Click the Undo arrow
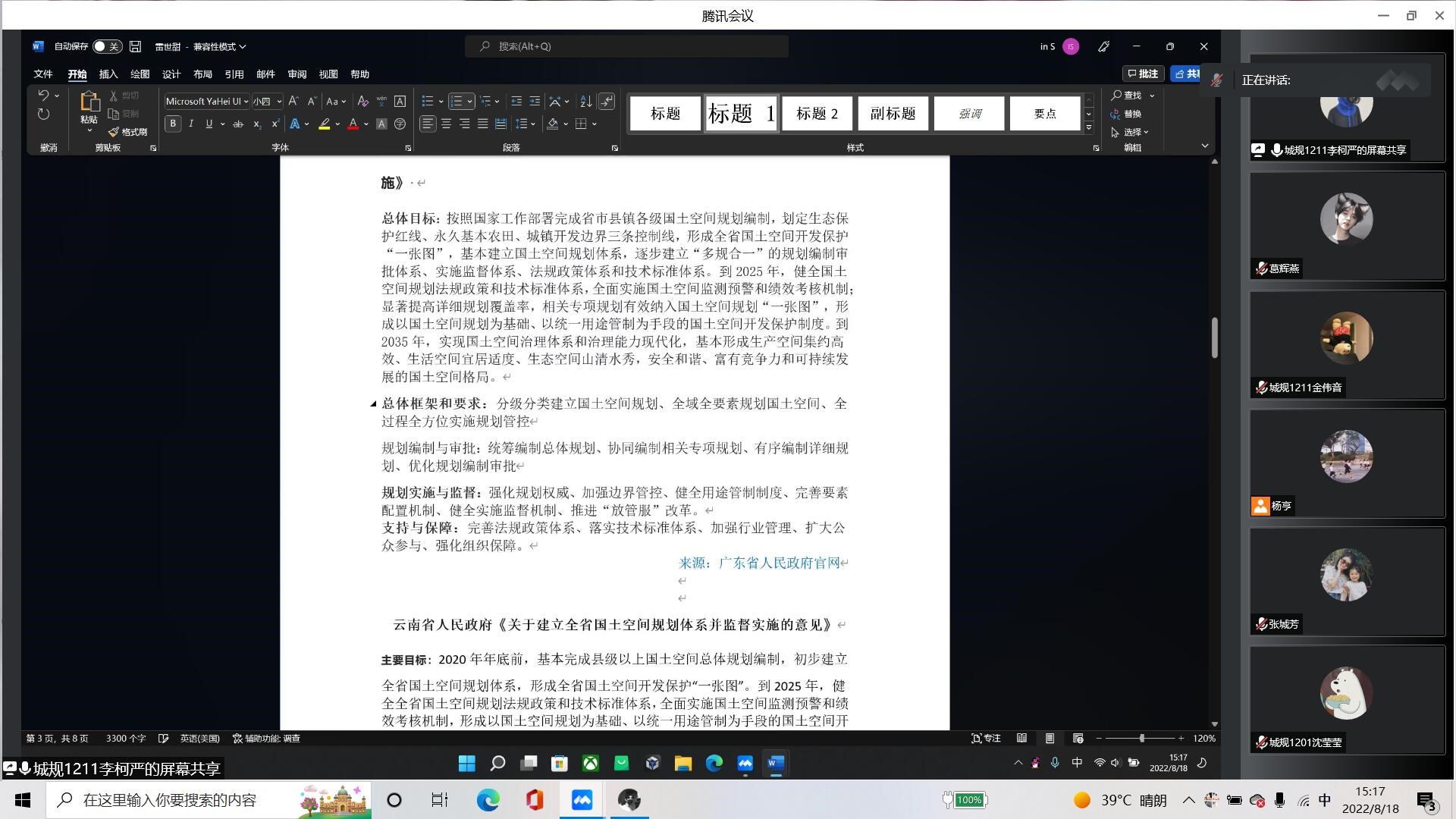 coord(43,96)
